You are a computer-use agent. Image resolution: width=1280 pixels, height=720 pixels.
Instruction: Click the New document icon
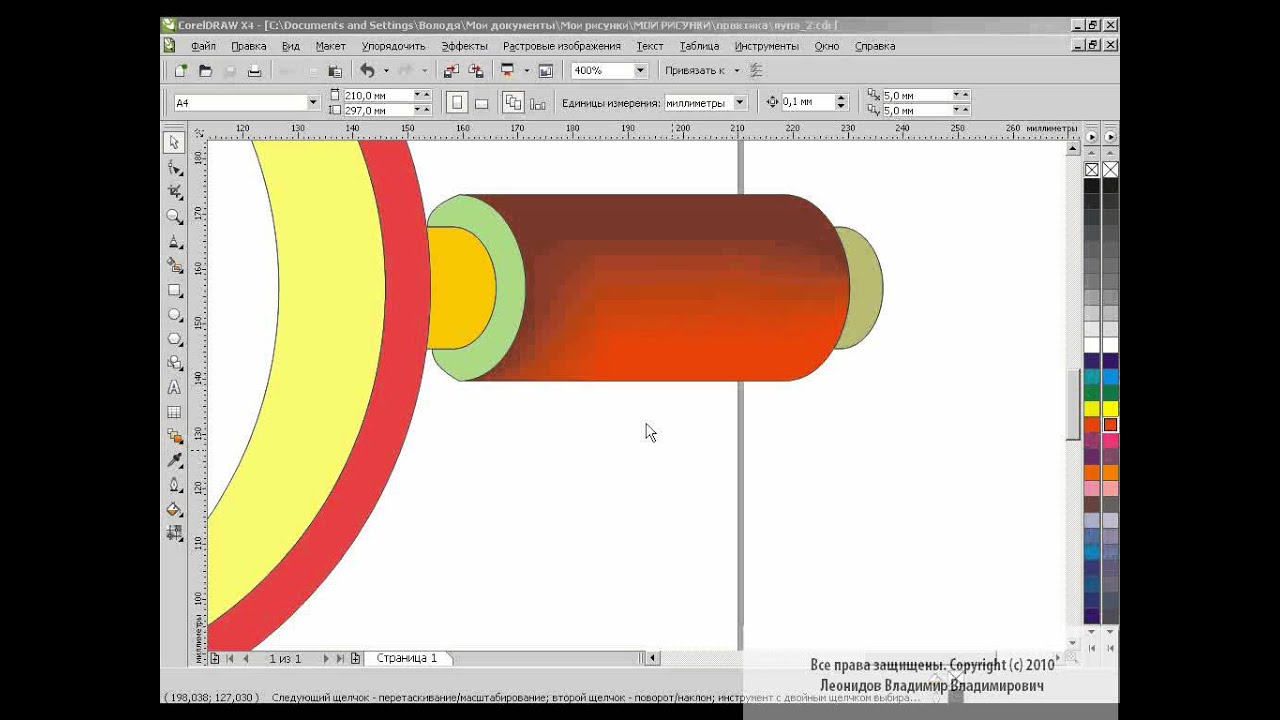(x=181, y=71)
